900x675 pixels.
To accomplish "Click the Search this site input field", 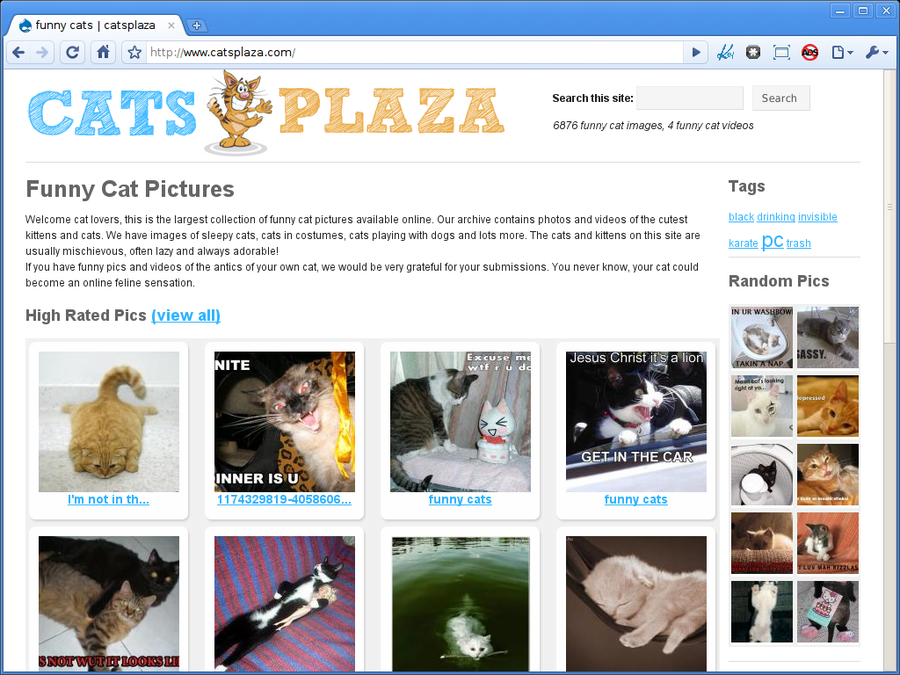I will click(x=689, y=98).
